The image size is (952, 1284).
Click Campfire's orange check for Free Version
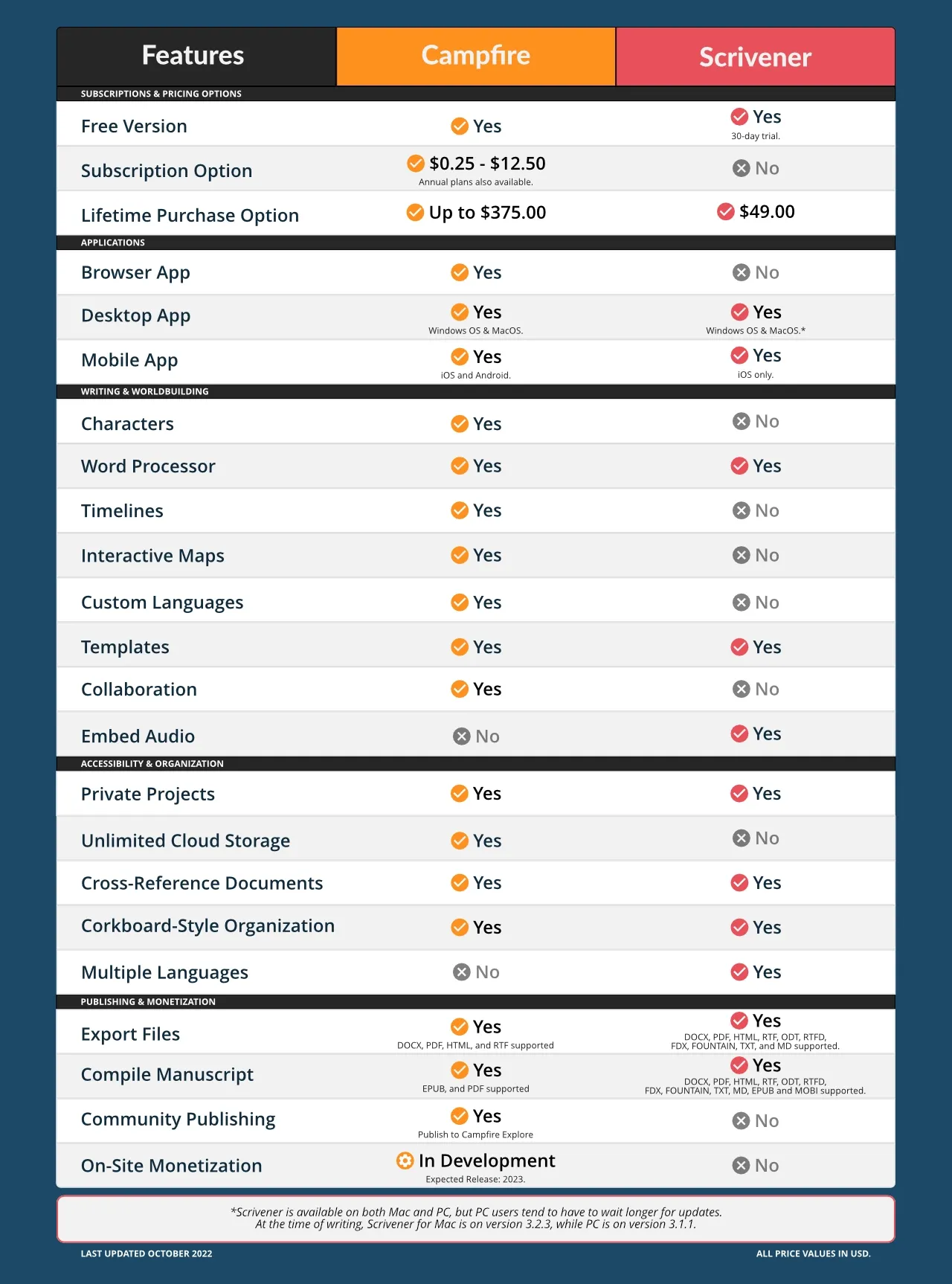click(x=460, y=126)
